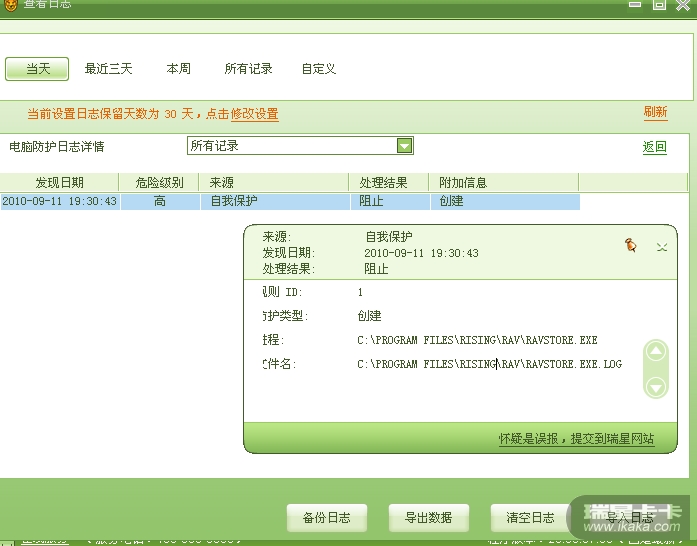The width and height of the screenshot is (697, 546).
Task: Click the RAVSTORE.EXE process path text
Action: coord(477,340)
